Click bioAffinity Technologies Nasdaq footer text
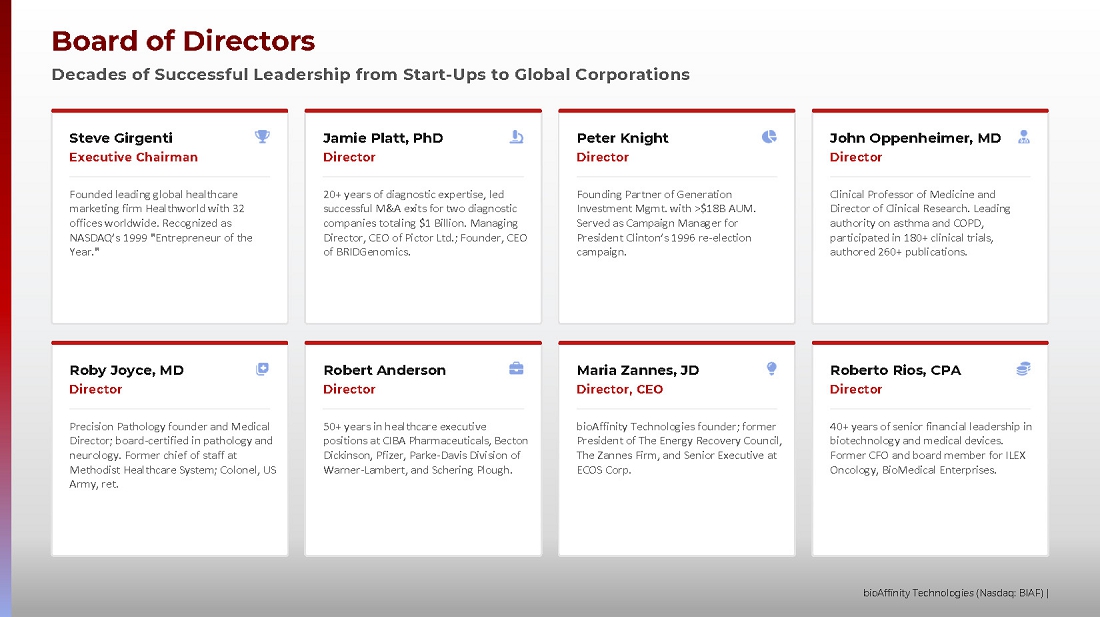 pos(955,593)
